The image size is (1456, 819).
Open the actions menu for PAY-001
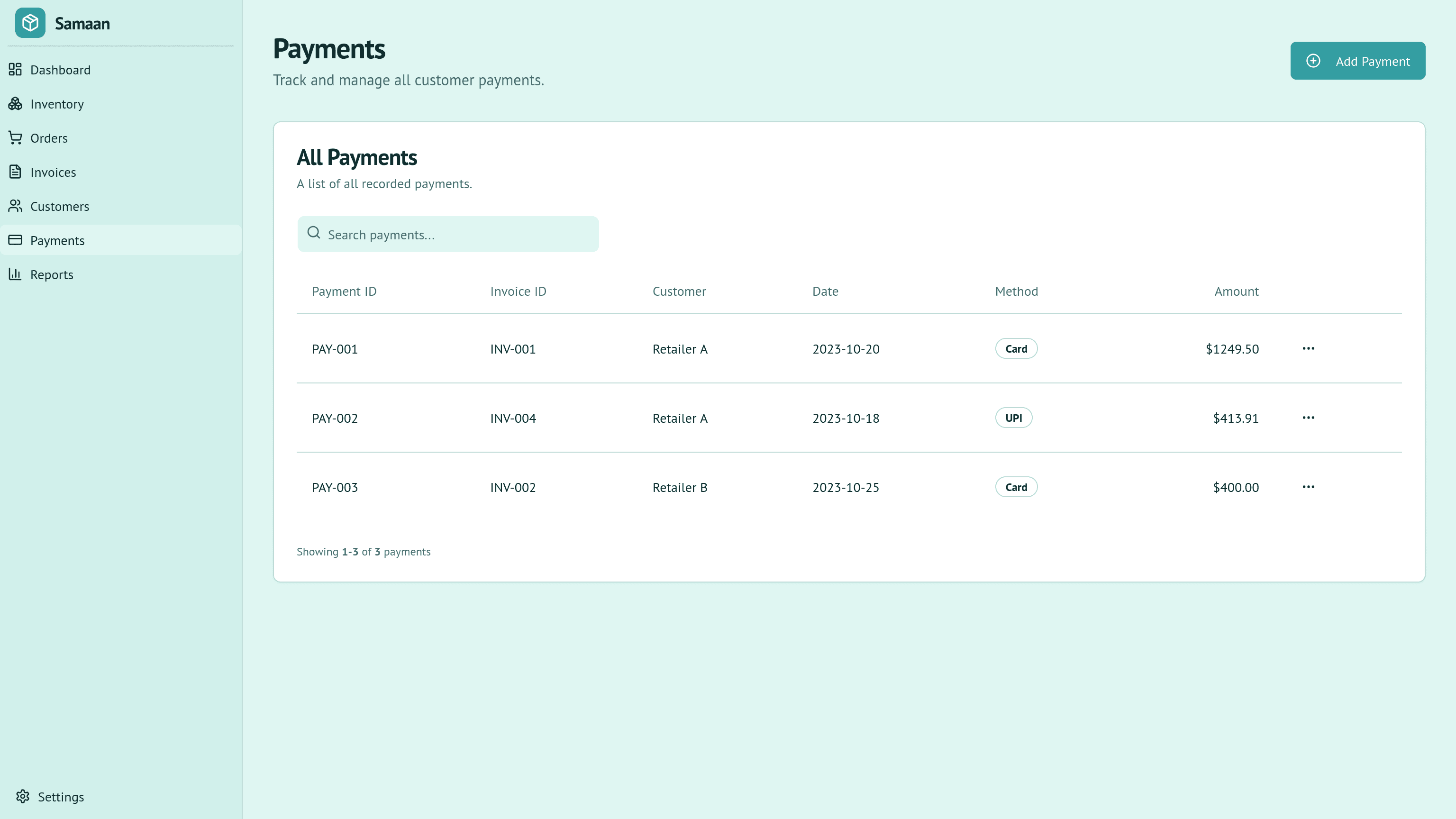tap(1309, 349)
